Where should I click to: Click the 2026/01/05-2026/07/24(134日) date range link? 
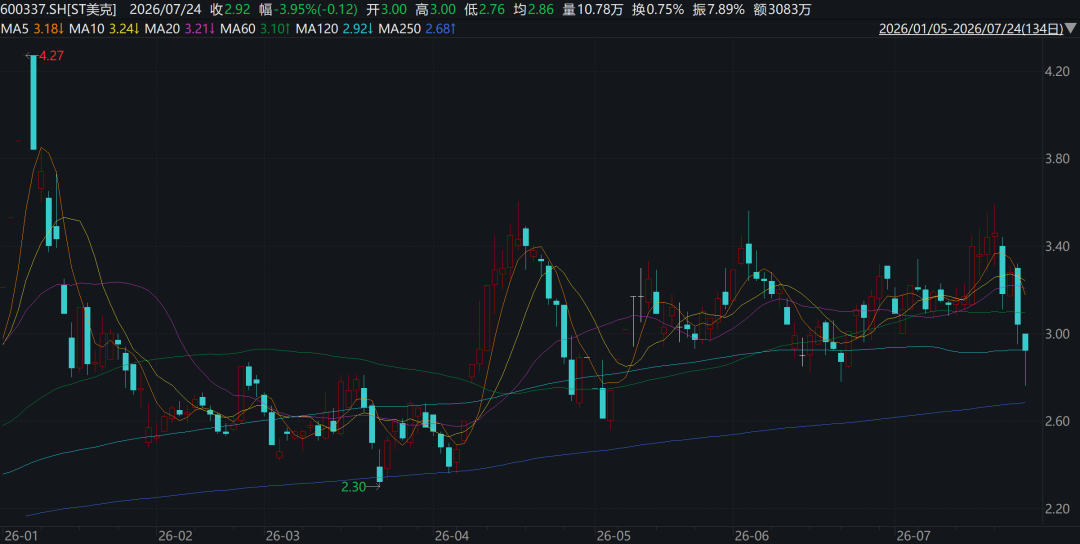(971, 28)
